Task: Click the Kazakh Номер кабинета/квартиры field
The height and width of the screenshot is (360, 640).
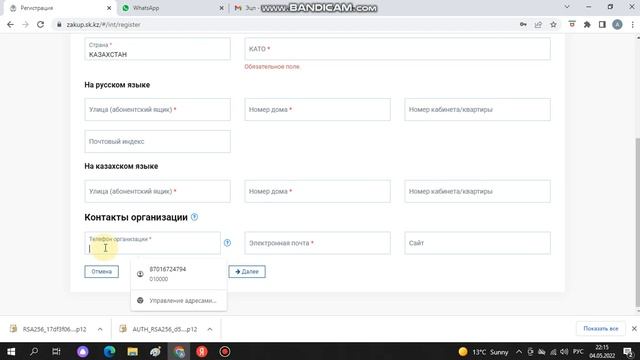Action: click(477, 191)
